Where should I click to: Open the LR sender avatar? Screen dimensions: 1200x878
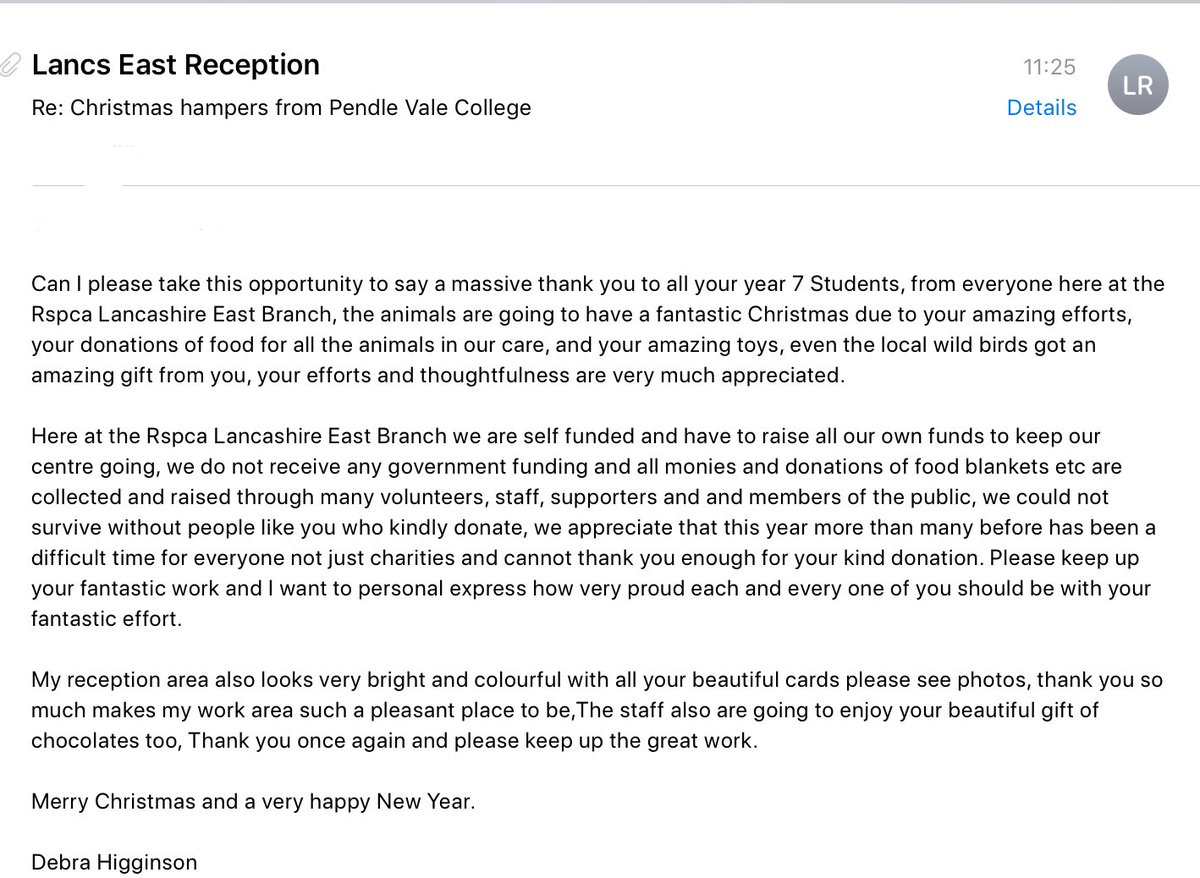tap(1138, 85)
